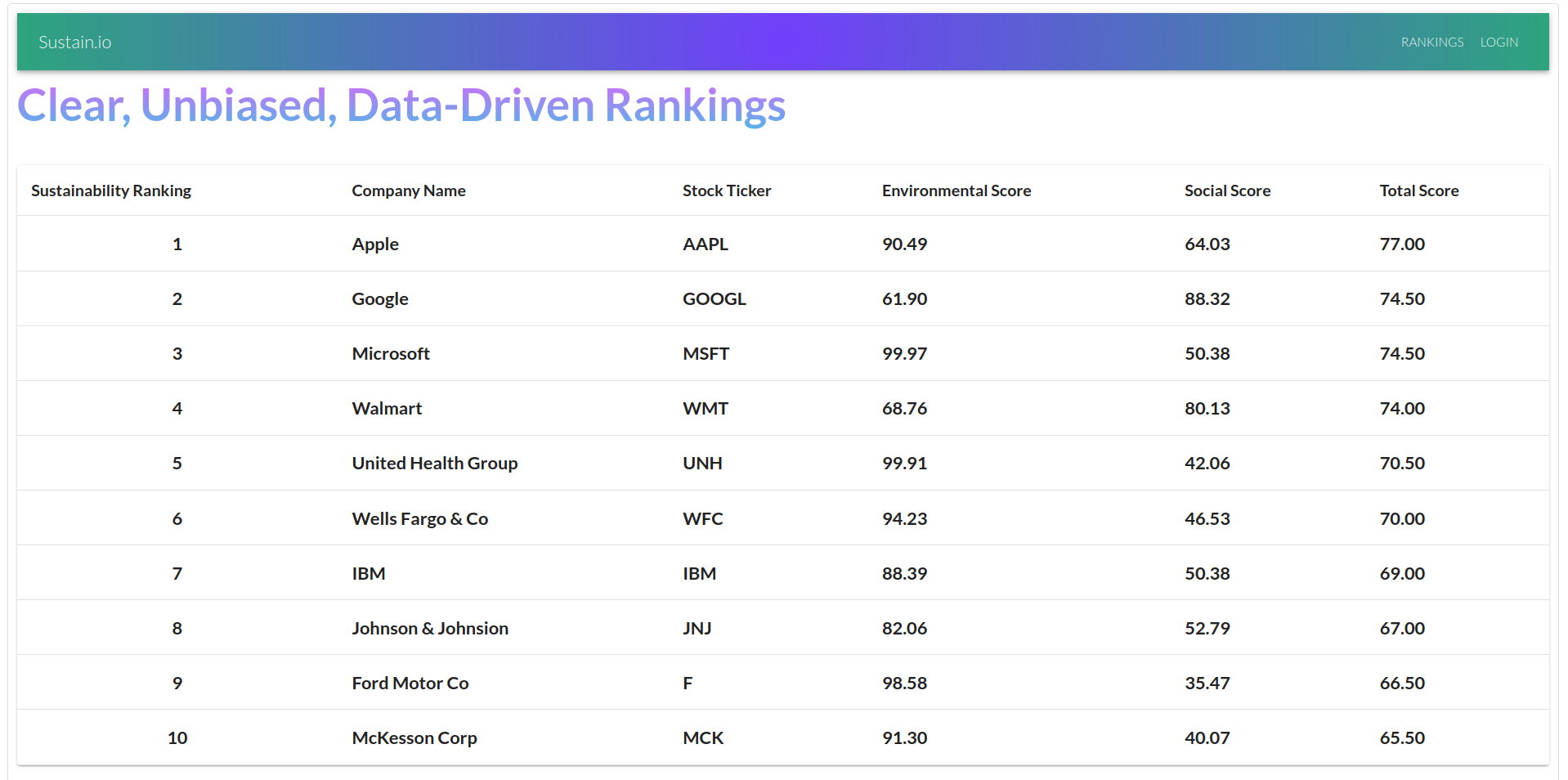Viewport: 1568px width, 780px height.
Task: Select the United Health Group cell
Action: pyautogui.click(x=435, y=464)
